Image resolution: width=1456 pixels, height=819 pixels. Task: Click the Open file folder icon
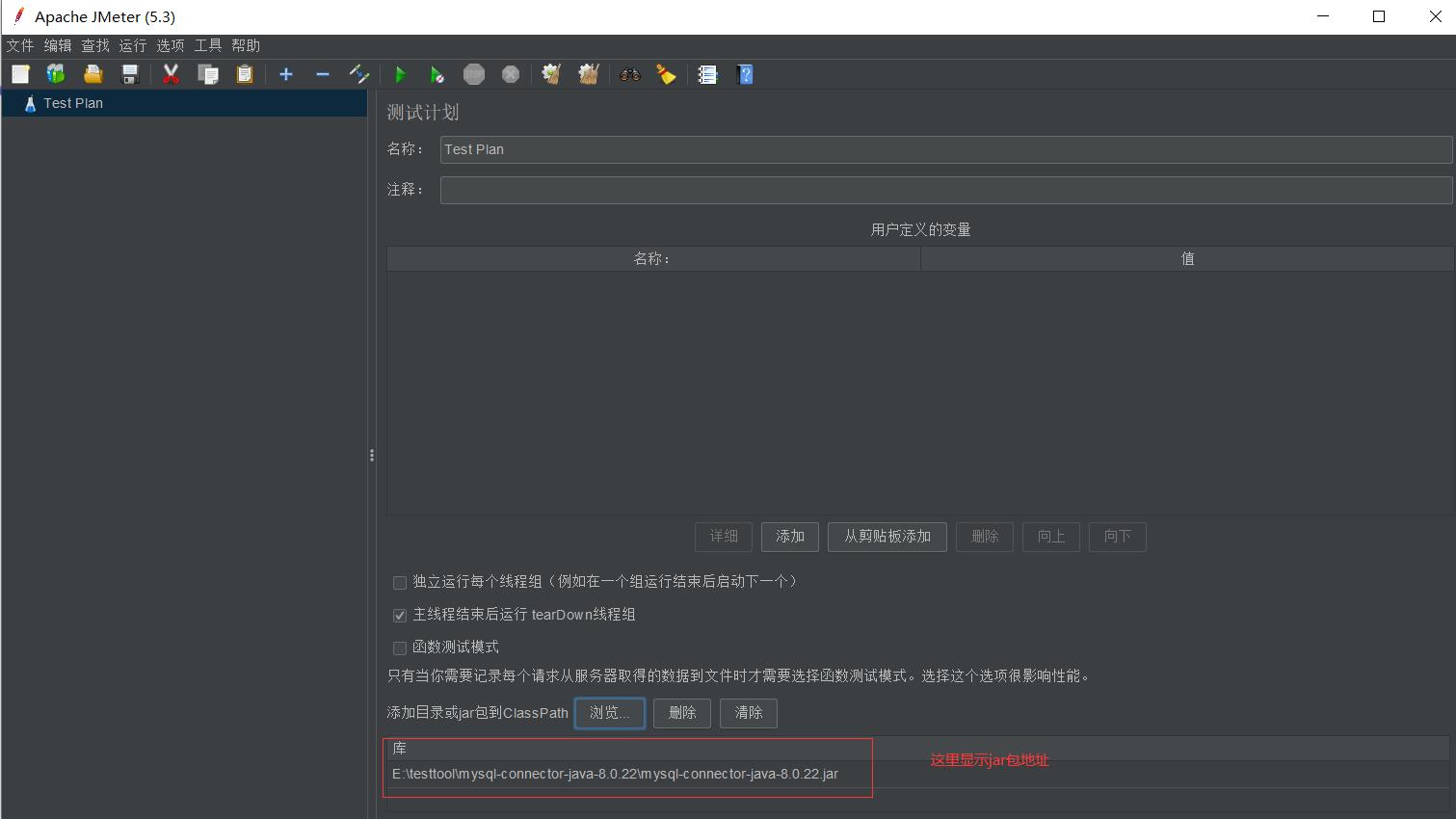click(x=93, y=74)
